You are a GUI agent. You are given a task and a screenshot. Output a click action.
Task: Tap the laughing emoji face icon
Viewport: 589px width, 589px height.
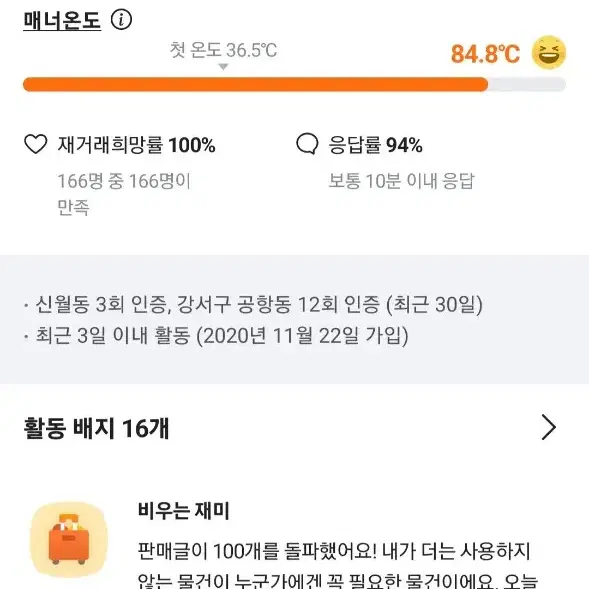tap(549, 53)
